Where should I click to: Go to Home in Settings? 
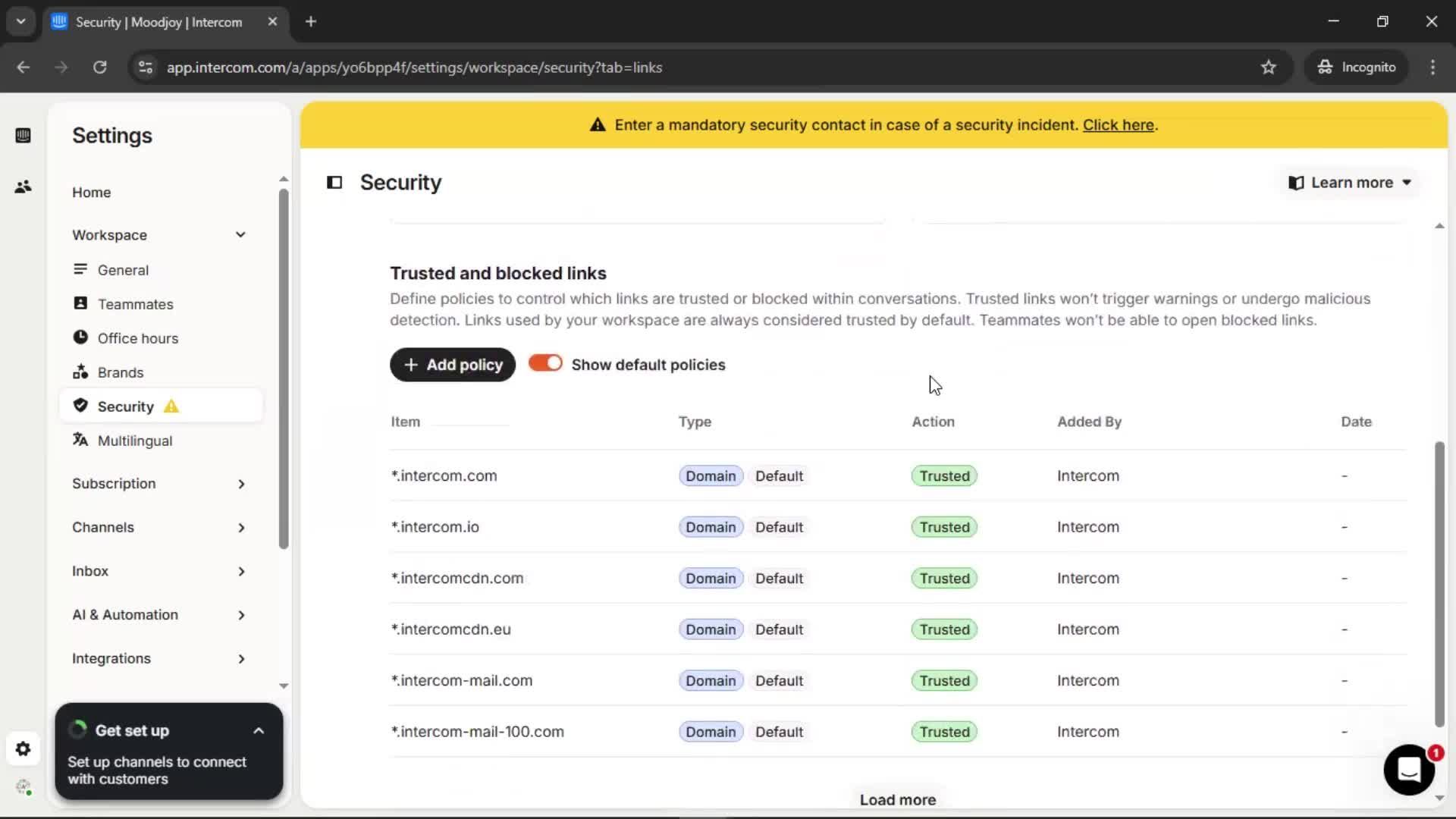pos(92,193)
